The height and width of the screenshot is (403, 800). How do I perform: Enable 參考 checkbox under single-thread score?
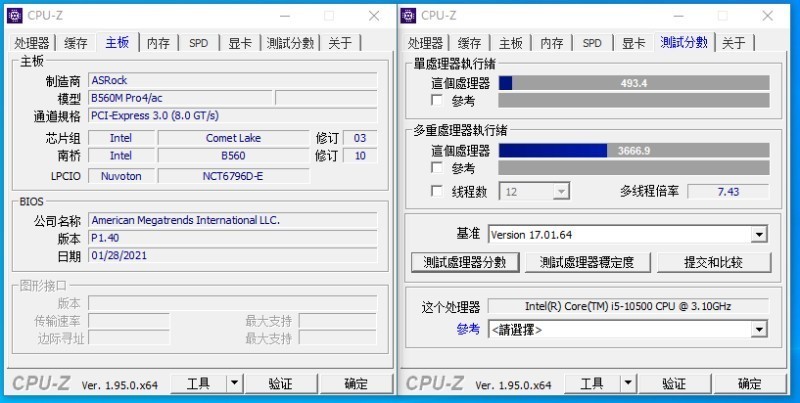[437, 100]
